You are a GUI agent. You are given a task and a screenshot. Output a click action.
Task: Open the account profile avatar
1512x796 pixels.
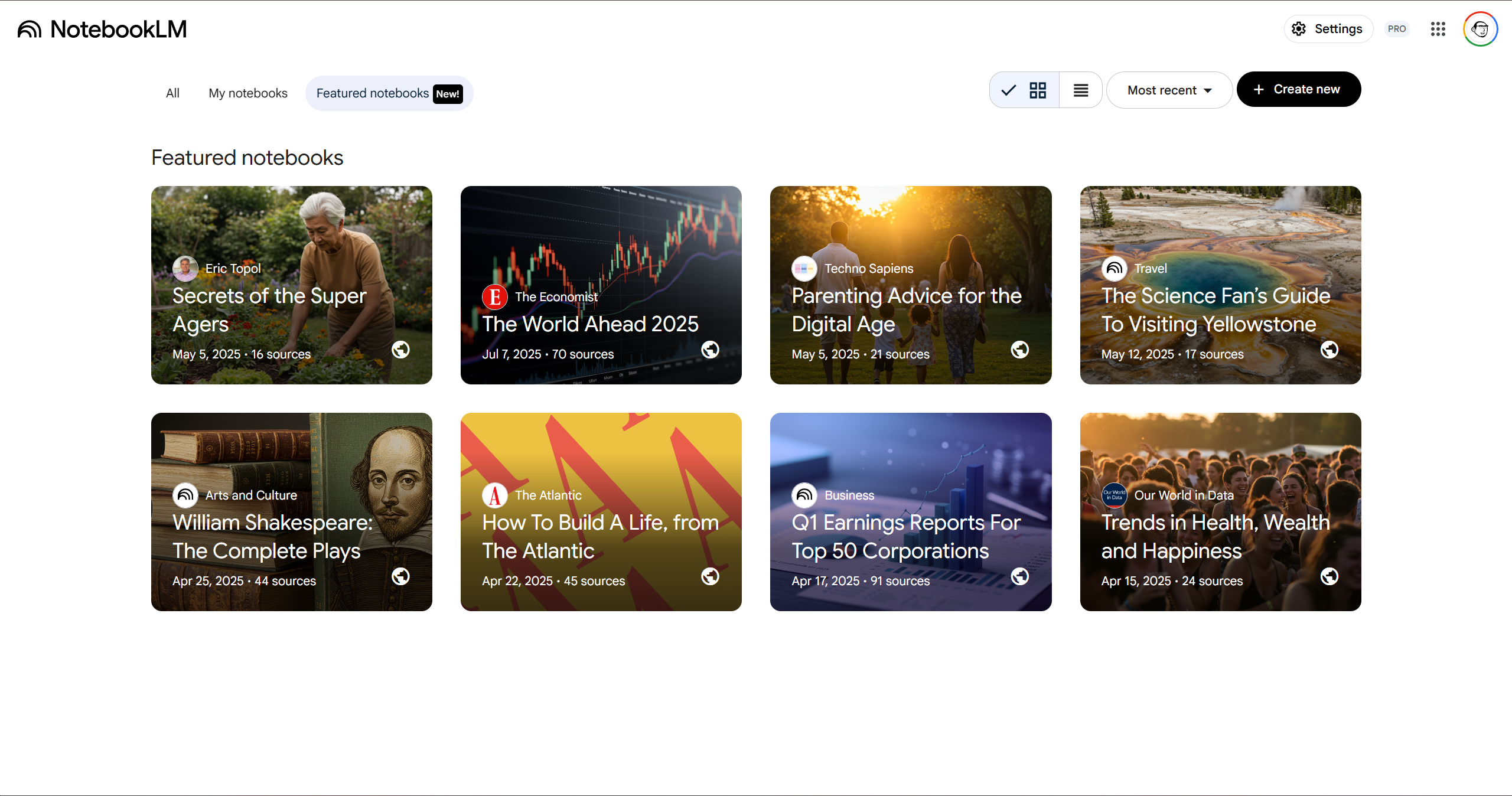[x=1480, y=29]
